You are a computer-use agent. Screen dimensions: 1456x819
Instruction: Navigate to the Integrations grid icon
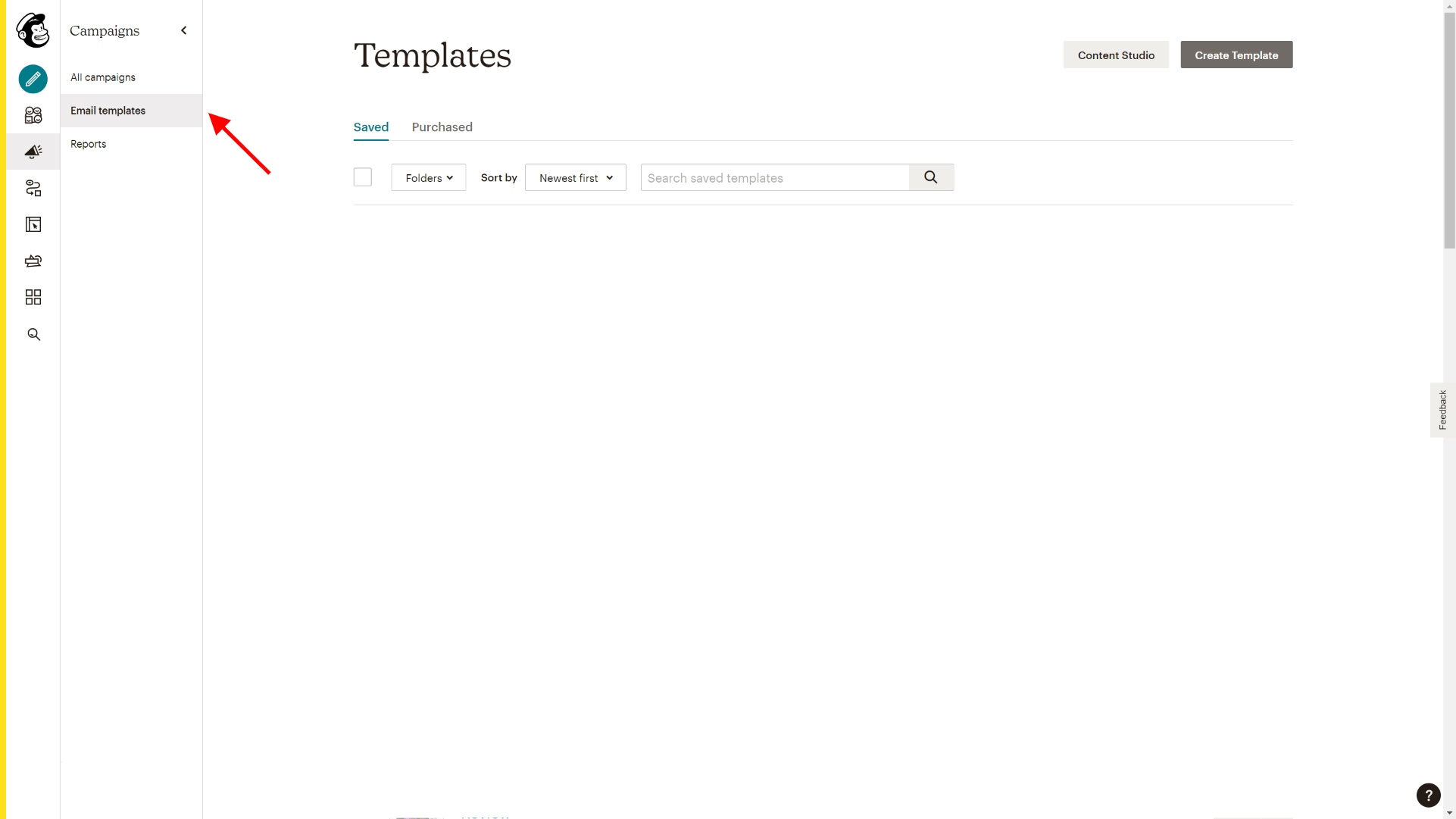(33, 297)
